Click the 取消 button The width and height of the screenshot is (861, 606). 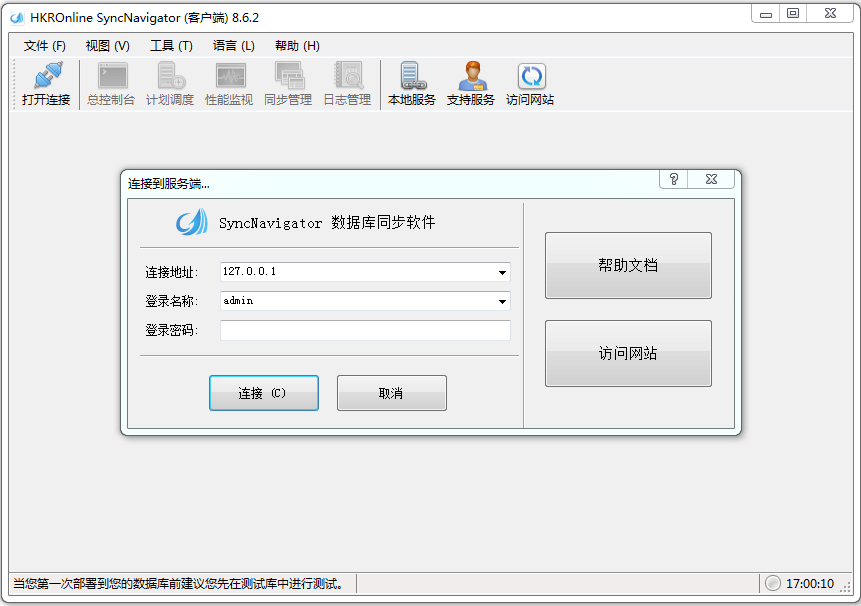tap(392, 393)
